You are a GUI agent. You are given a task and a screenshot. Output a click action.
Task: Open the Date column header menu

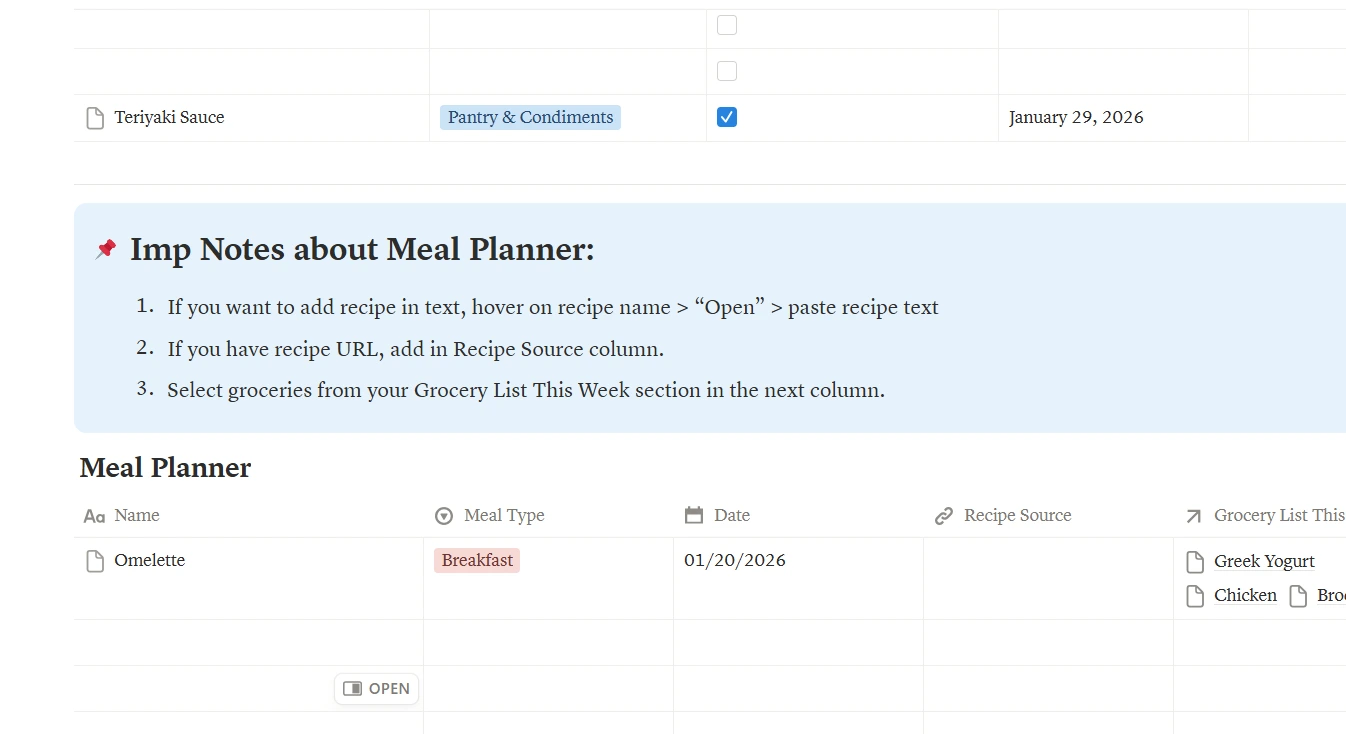pyautogui.click(x=733, y=515)
